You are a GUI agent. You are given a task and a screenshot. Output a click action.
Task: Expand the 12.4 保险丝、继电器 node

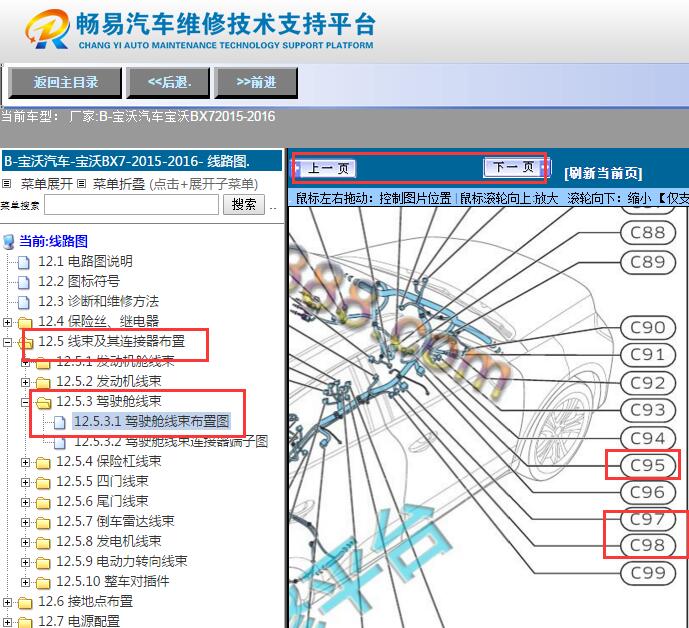coord(7,322)
